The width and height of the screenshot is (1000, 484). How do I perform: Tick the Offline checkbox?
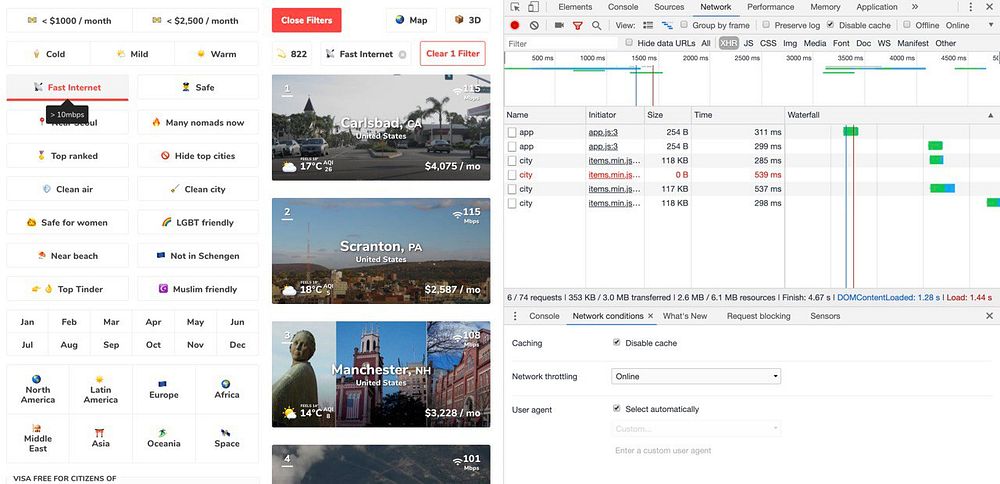(907, 25)
